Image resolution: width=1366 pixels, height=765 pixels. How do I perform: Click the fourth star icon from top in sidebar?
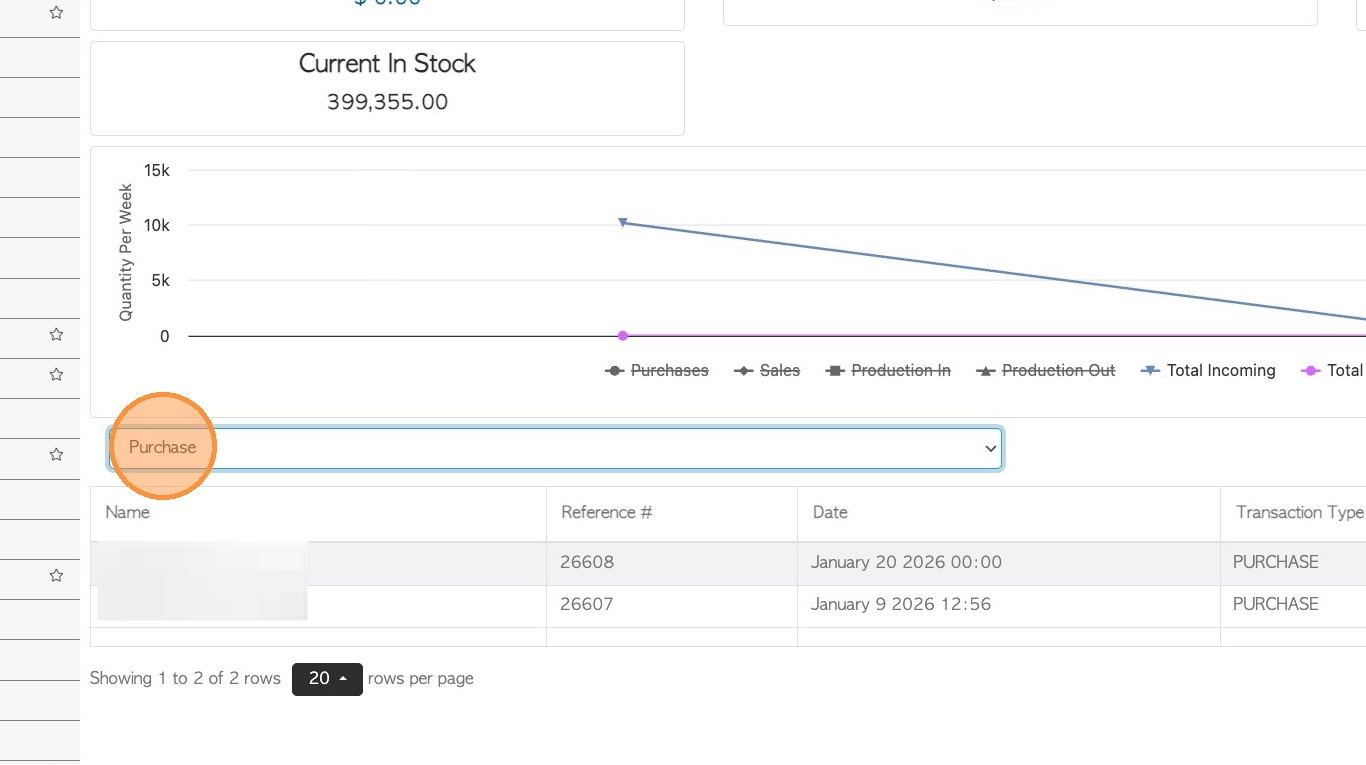click(x=56, y=454)
